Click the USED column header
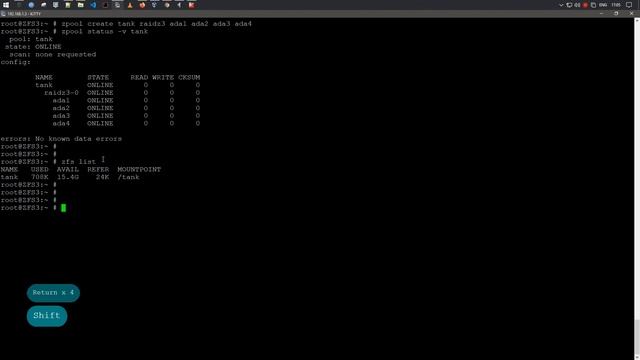 pyautogui.click(x=40, y=169)
